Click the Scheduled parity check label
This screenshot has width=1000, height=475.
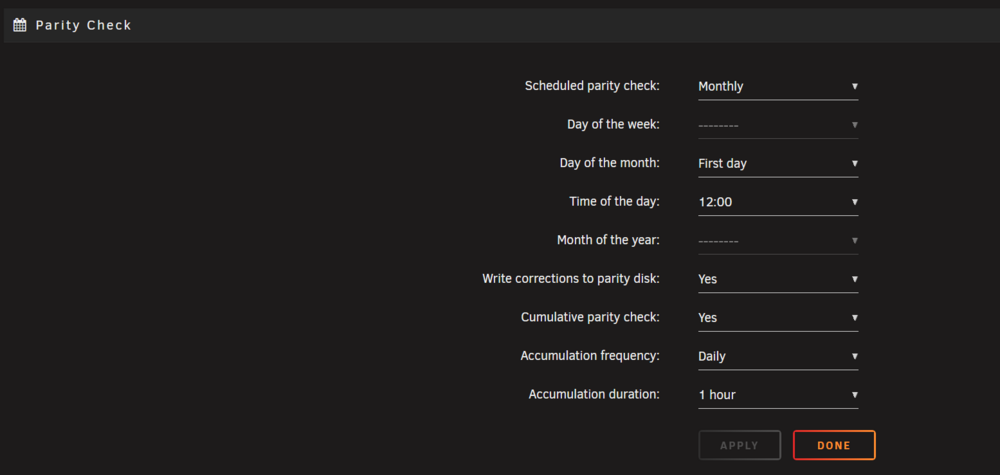pyautogui.click(x=592, y=86)
